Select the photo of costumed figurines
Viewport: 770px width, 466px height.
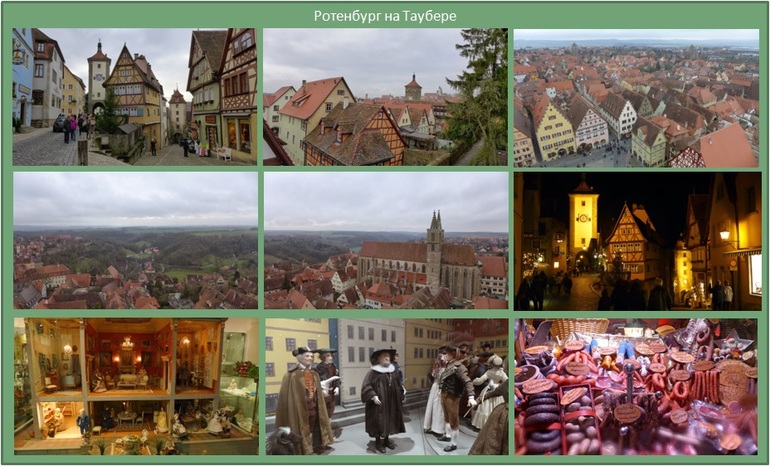click(385, 386)
